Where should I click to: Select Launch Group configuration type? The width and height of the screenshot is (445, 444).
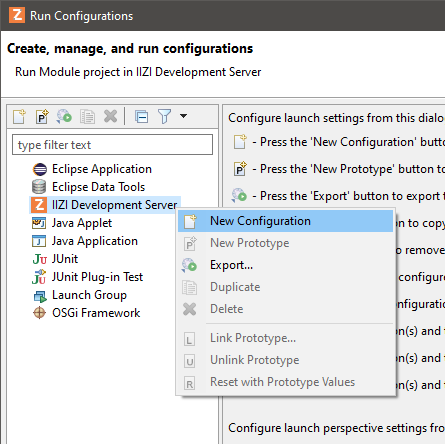pos(89,295)
